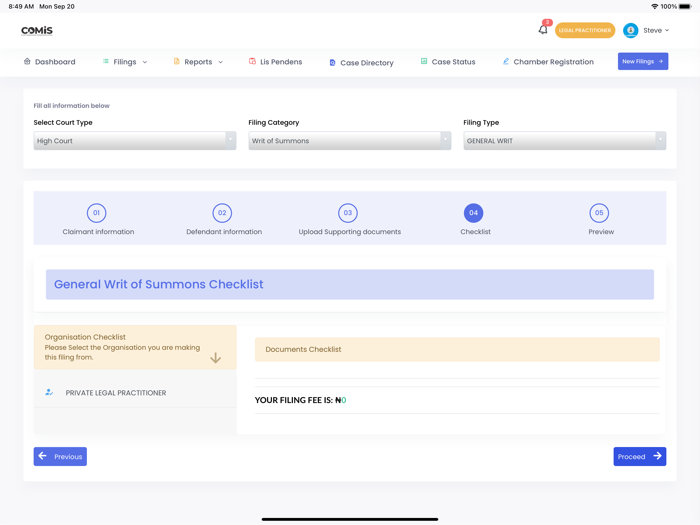The image size is (700, 525).
Task: Expand the Filings menu chevron
Action: pos(145,62)
